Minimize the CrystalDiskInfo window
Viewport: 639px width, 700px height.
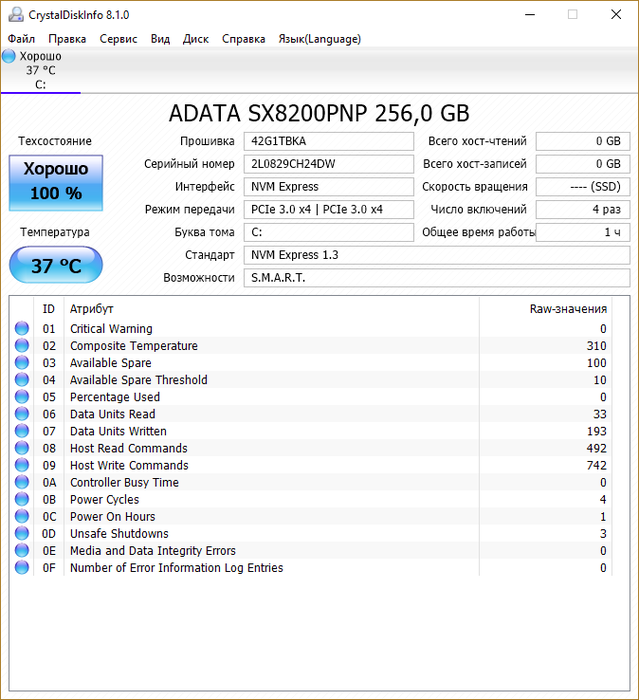tap(530, 15)
